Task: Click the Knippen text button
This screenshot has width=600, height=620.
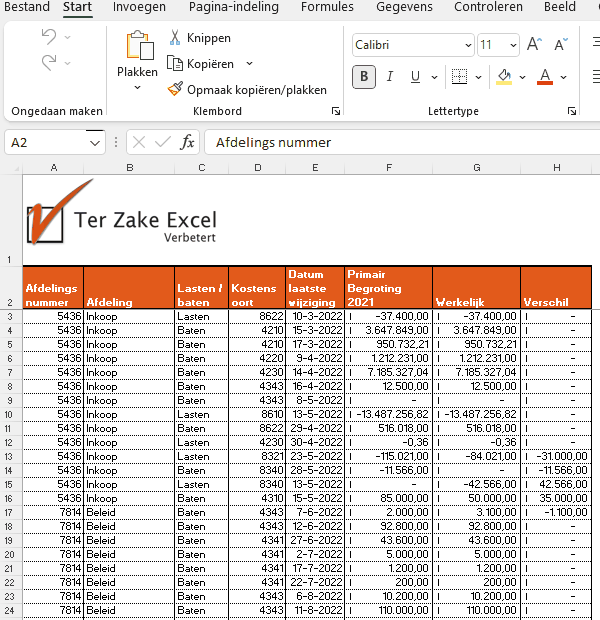Action: coord(208,38)
